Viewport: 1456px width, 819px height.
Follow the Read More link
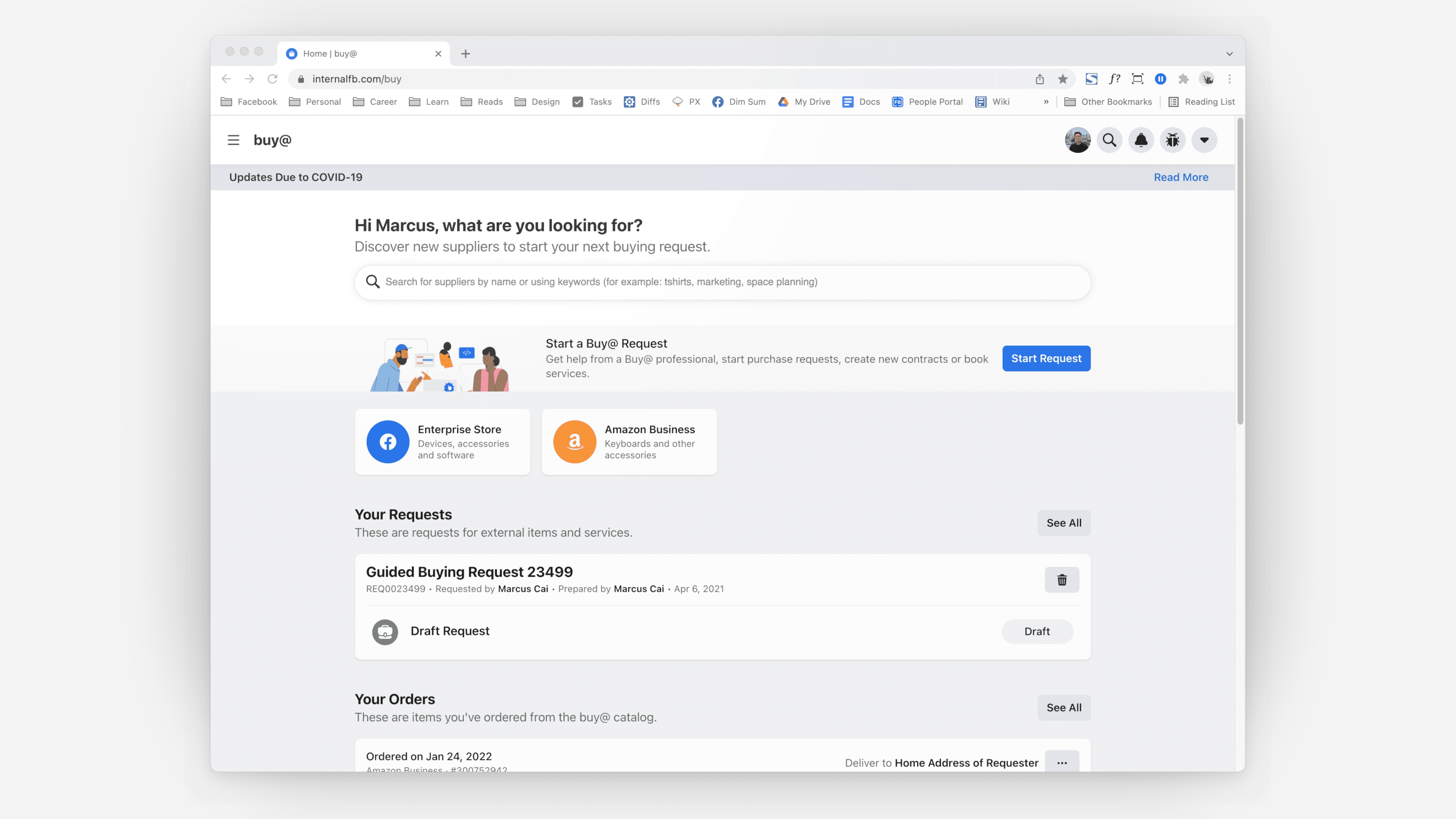(x=1181, y=177)
